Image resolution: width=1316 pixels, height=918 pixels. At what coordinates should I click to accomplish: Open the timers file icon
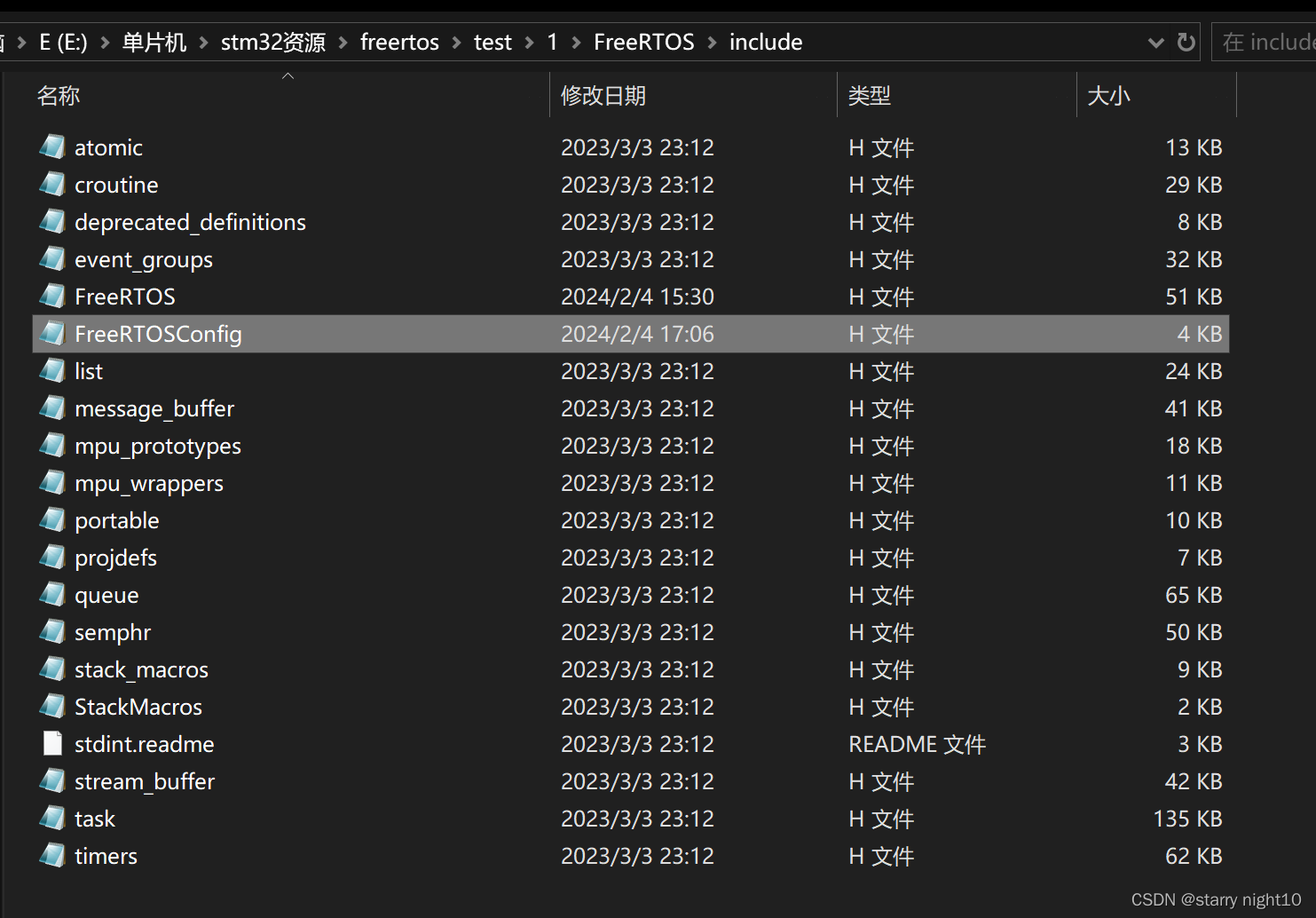51,855
